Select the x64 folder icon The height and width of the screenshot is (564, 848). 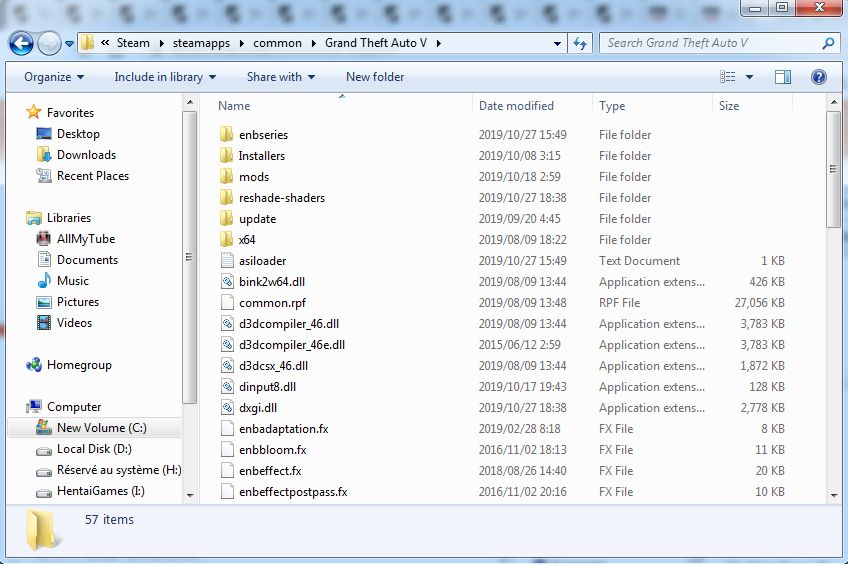click(227, 239)
